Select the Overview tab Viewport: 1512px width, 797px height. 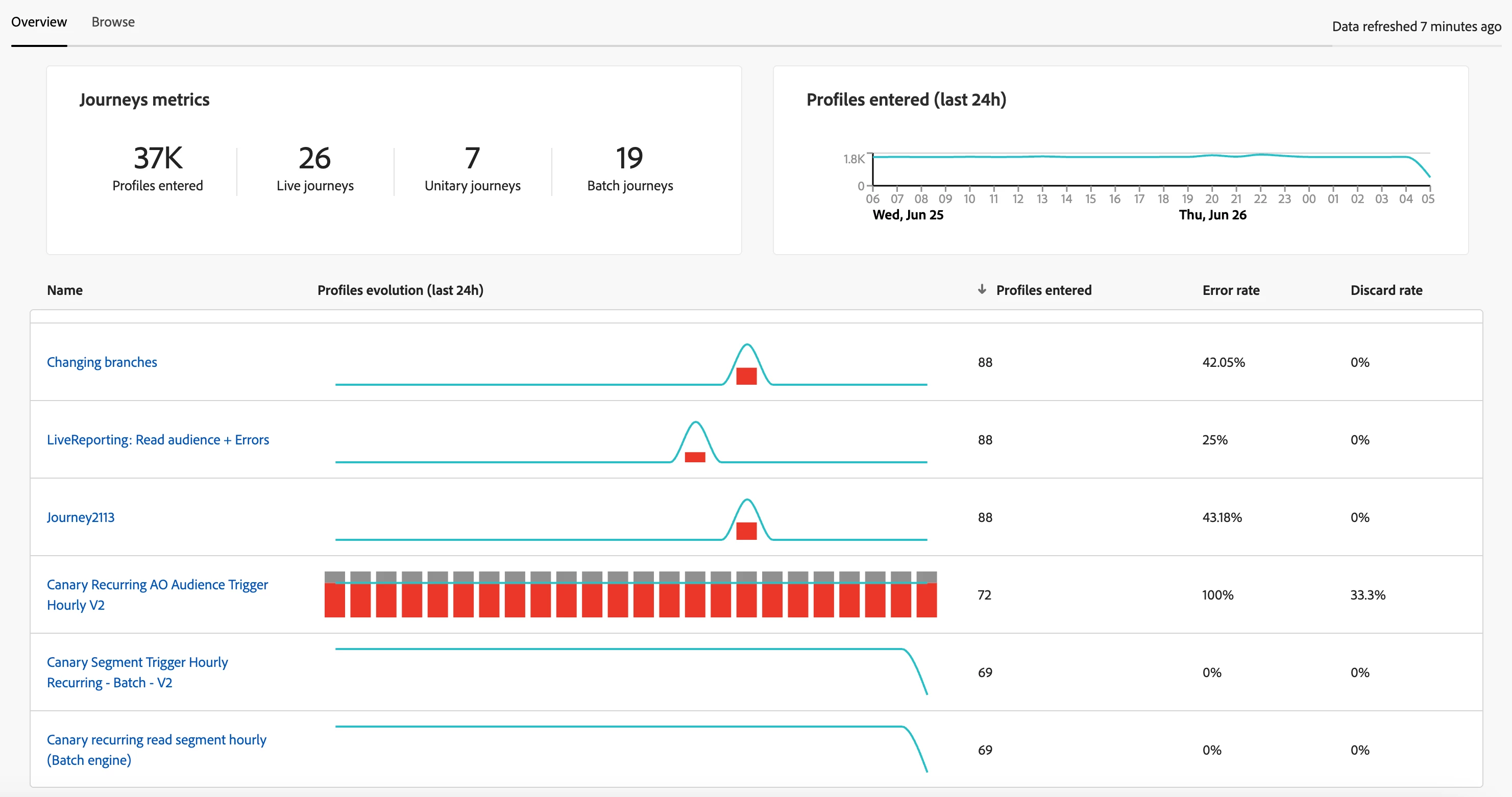pyautogui.click(x=39, y=22)
